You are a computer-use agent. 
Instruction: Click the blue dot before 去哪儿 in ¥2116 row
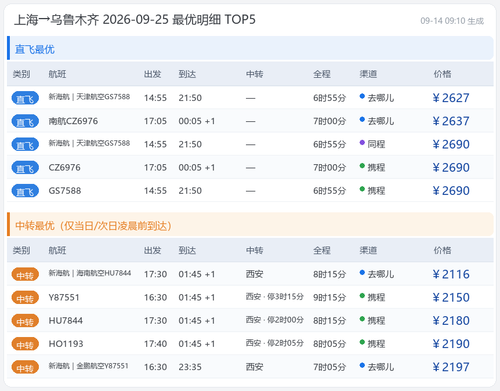click(x=362, y=272)
